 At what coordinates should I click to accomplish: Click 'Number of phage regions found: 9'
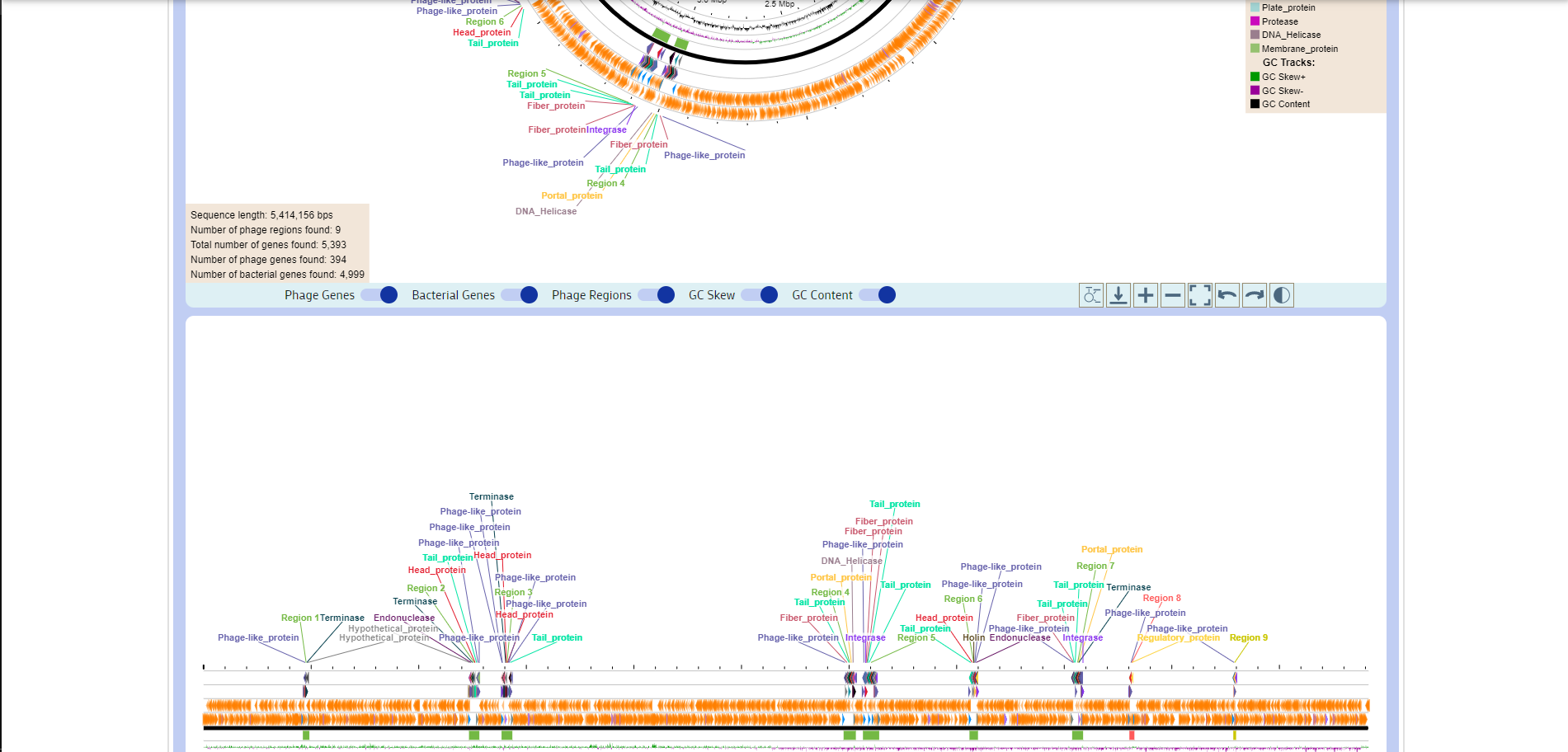tap(266, 230)
